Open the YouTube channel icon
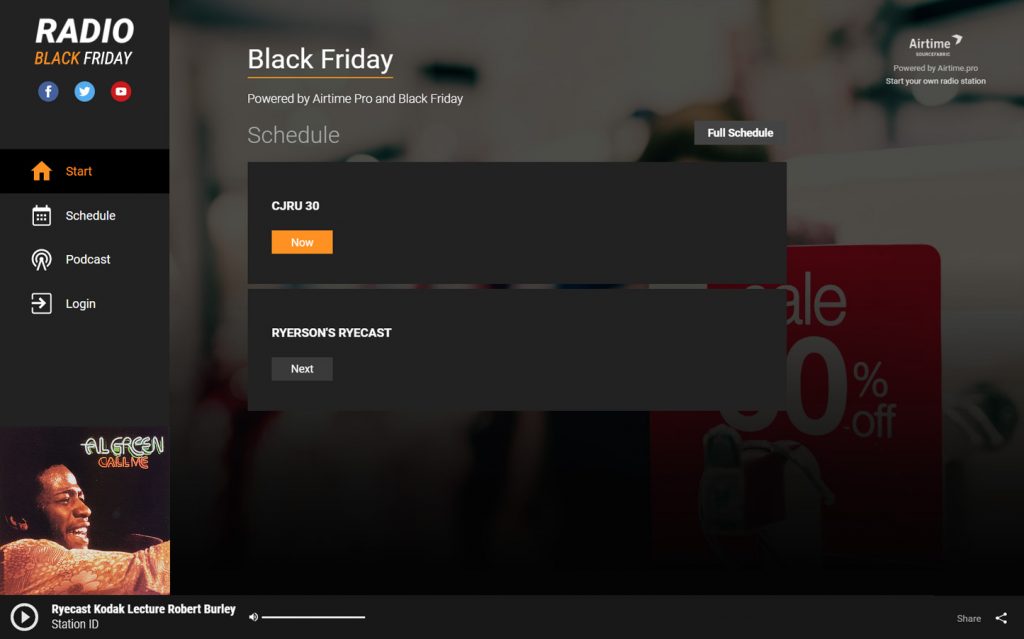 click(x=121, y=91)
